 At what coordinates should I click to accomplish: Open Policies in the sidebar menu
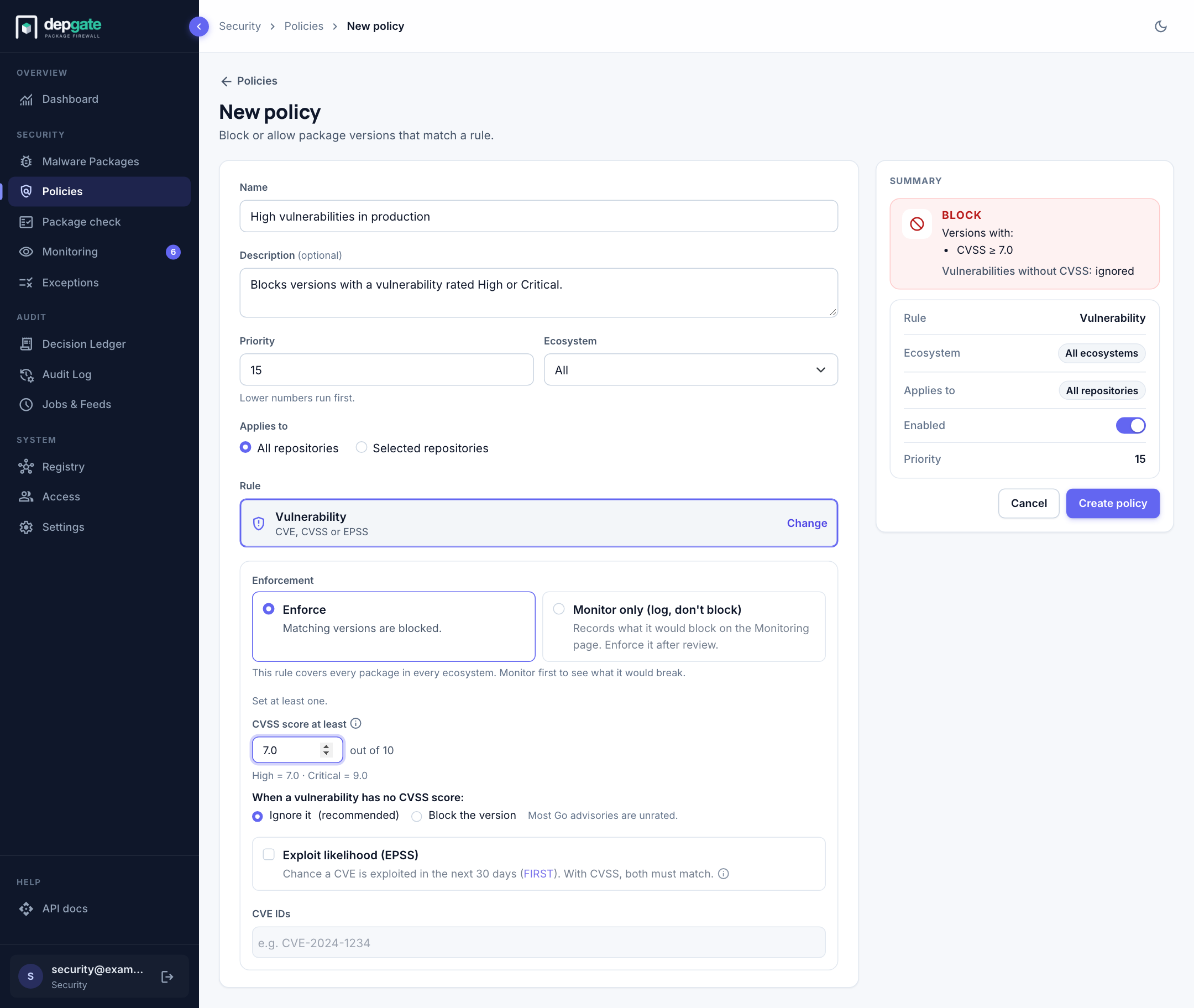tap(99, 191)
